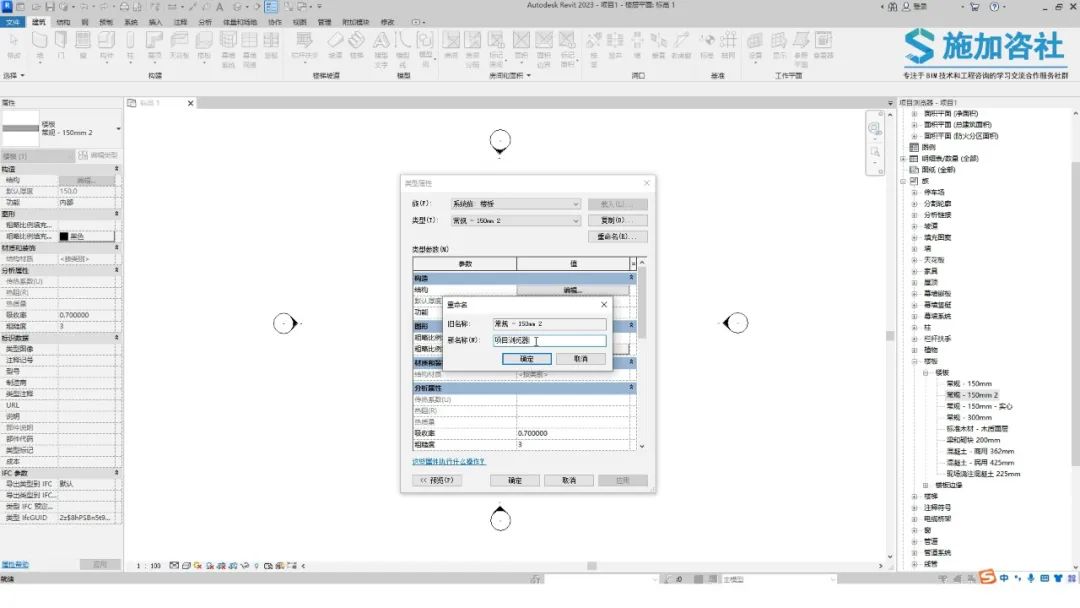Click the Sogou input method S icon
This screenshot has width=1080, height=608.
tap(987, 576)
